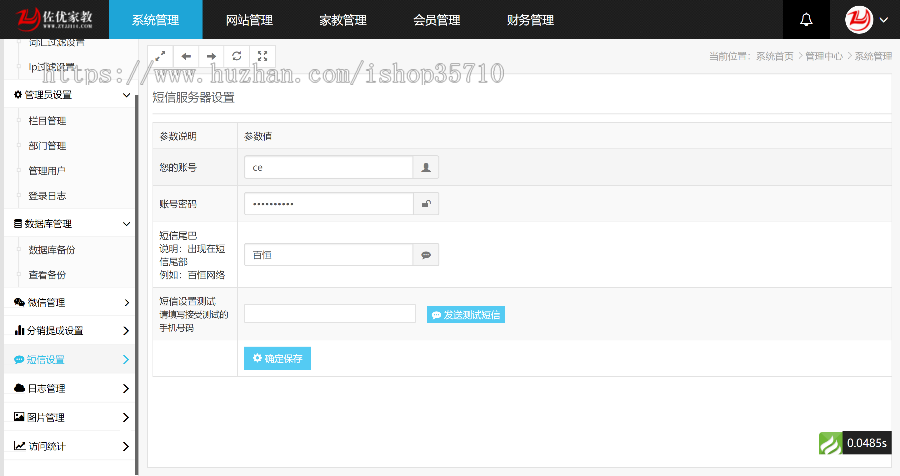
Task: Go to 会员管理 tab
Action: (x=436, y=20)
